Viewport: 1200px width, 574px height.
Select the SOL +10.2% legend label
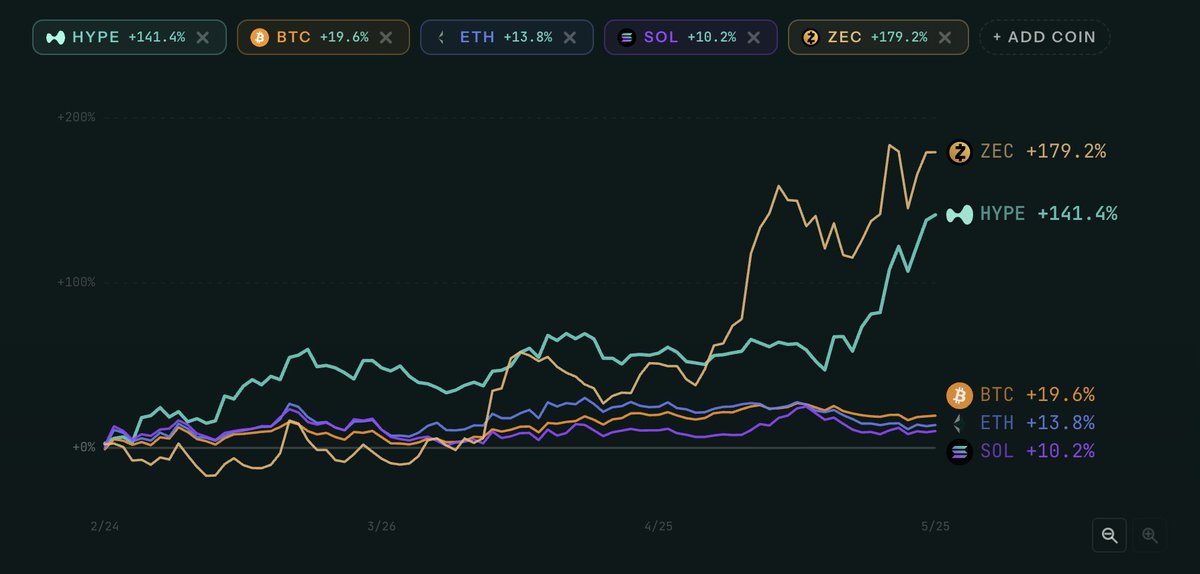tap(1037, 452)
